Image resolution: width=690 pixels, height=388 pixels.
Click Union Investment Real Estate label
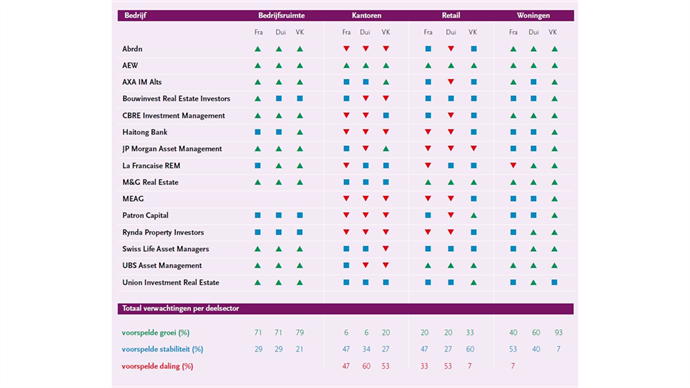(x=170, y=282)
